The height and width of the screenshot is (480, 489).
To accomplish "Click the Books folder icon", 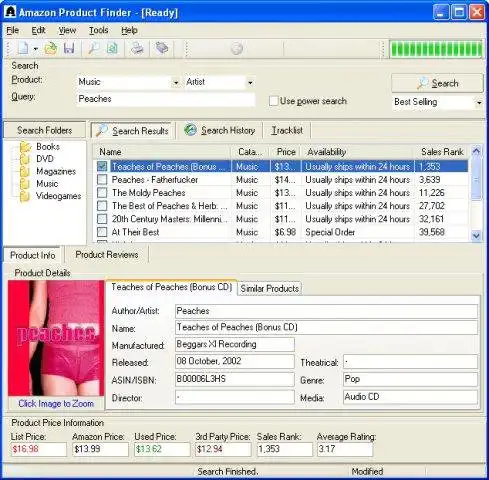I will pos(25,147).
